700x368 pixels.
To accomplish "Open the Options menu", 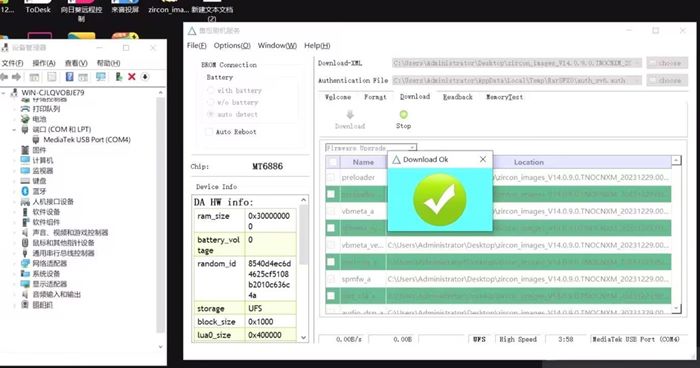I will click(232, 46).
